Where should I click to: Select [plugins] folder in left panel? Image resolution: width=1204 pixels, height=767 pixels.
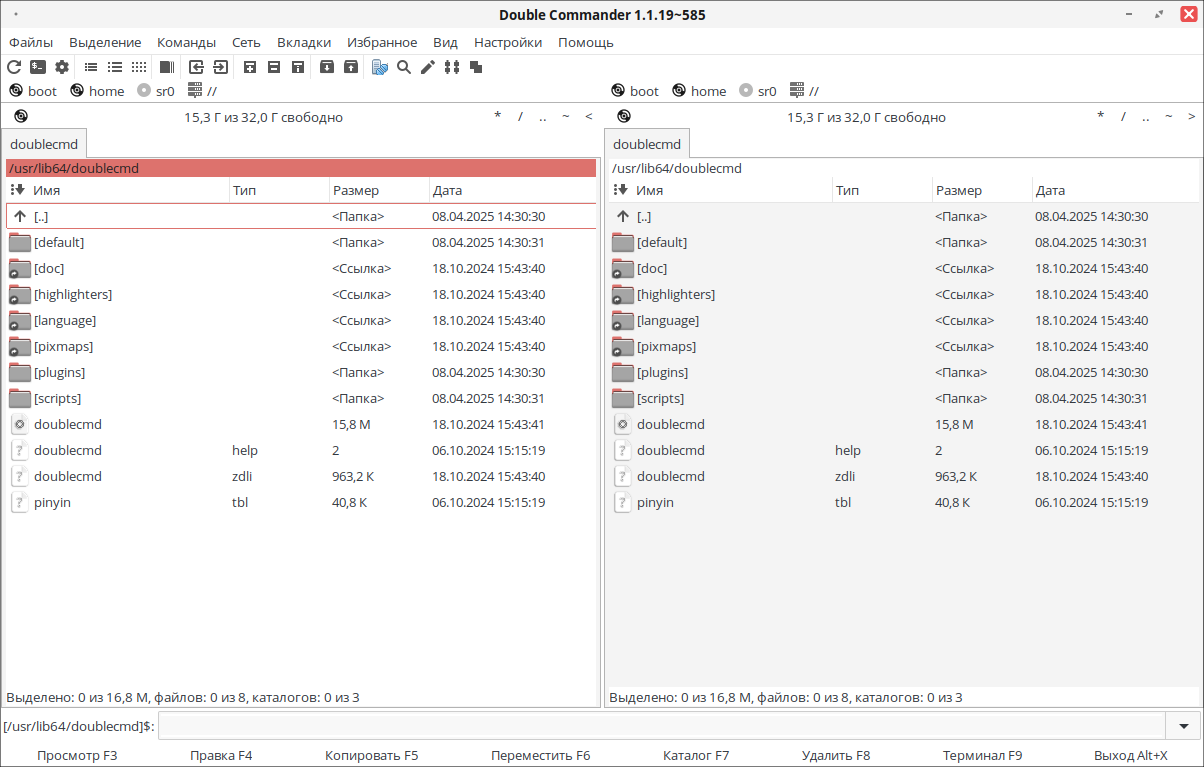301,372
